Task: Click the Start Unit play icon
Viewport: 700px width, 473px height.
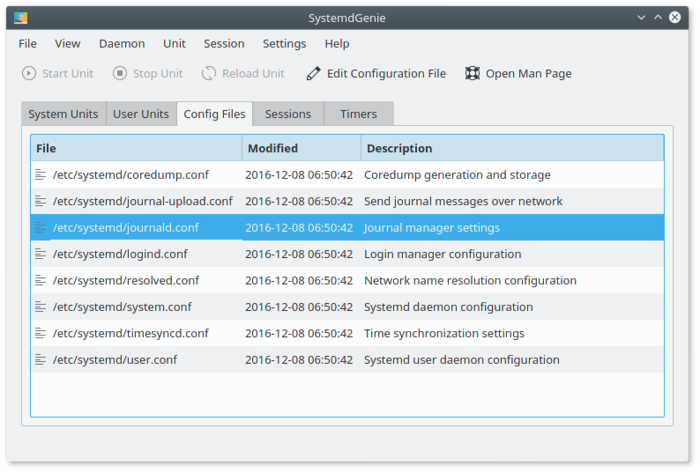Action: coord(29,73)
